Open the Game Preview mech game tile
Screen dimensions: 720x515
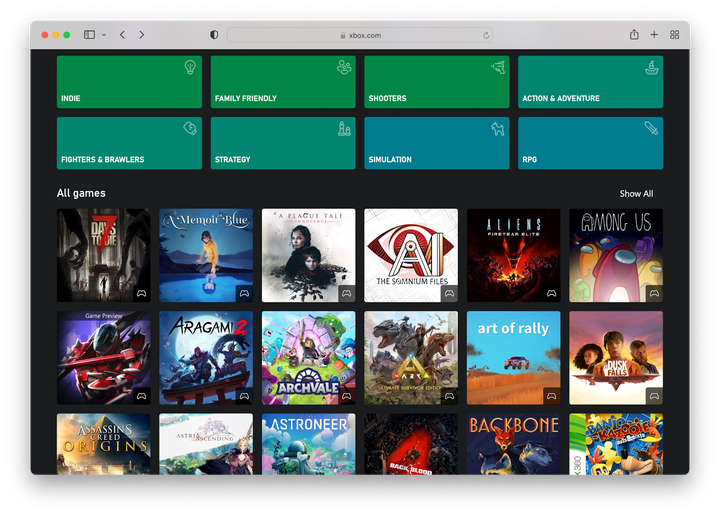pyautogui.click(x=103, y=358)
